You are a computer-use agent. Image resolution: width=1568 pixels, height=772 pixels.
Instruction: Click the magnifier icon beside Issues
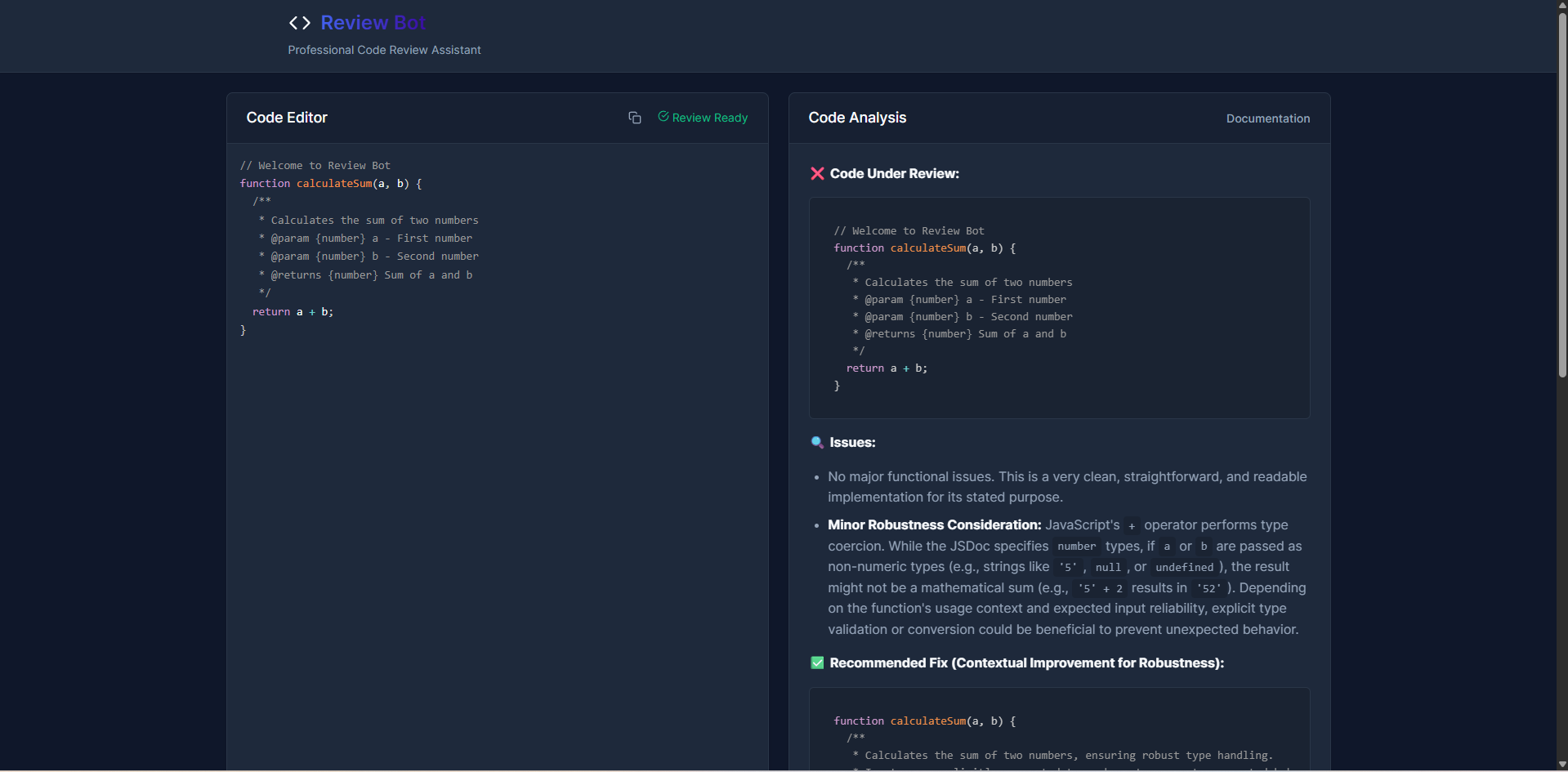click(817, 442)
